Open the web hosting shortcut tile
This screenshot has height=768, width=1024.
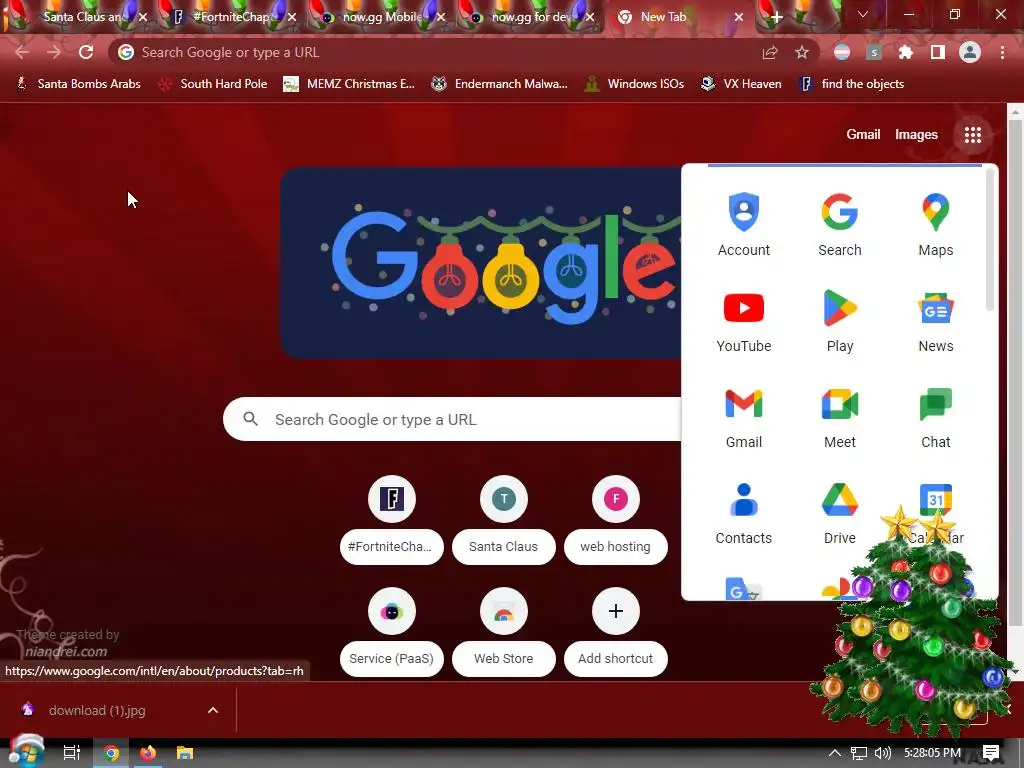tap(615, 519)
